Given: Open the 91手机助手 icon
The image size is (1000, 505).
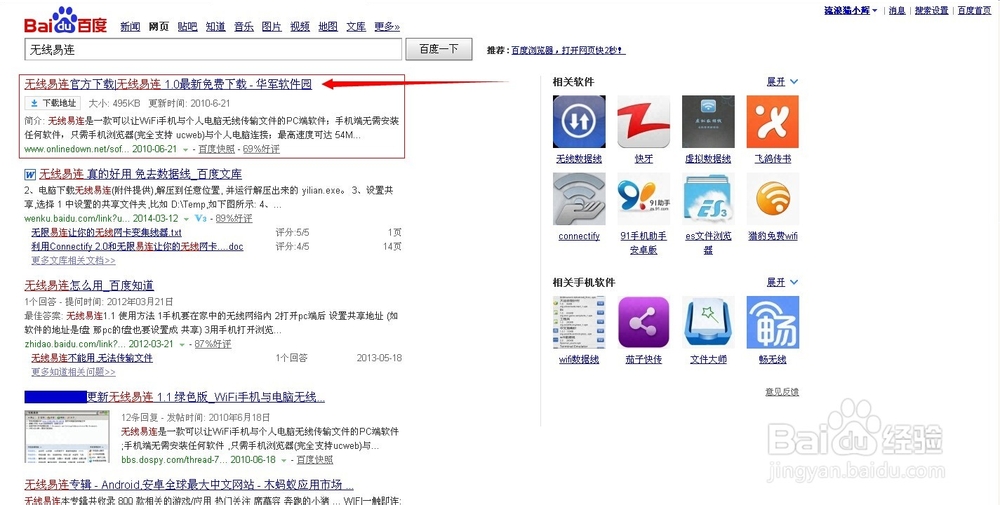Looking at the screenshot, I should coord(643,199).
